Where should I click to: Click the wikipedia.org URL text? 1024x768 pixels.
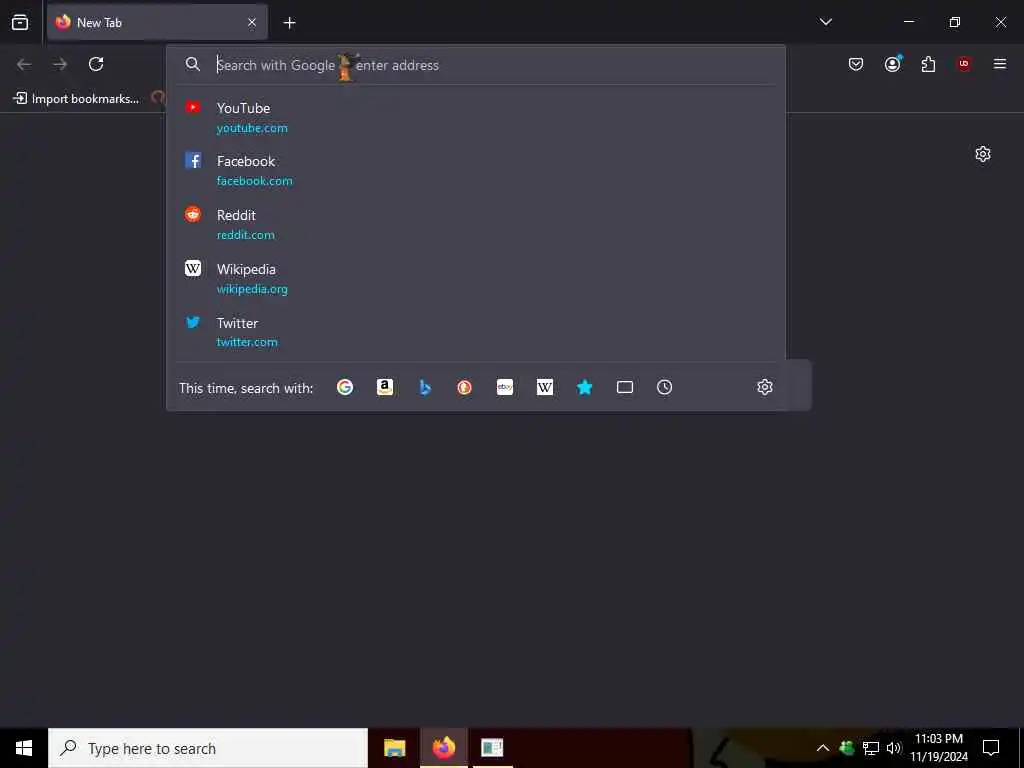252,289
